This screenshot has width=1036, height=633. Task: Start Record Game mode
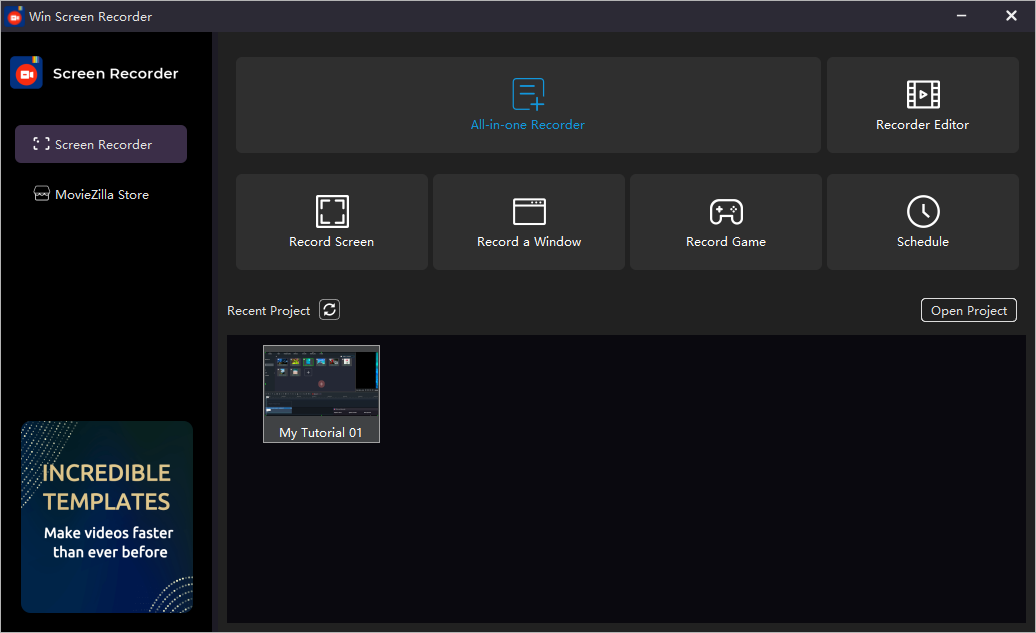pos(725,222)
